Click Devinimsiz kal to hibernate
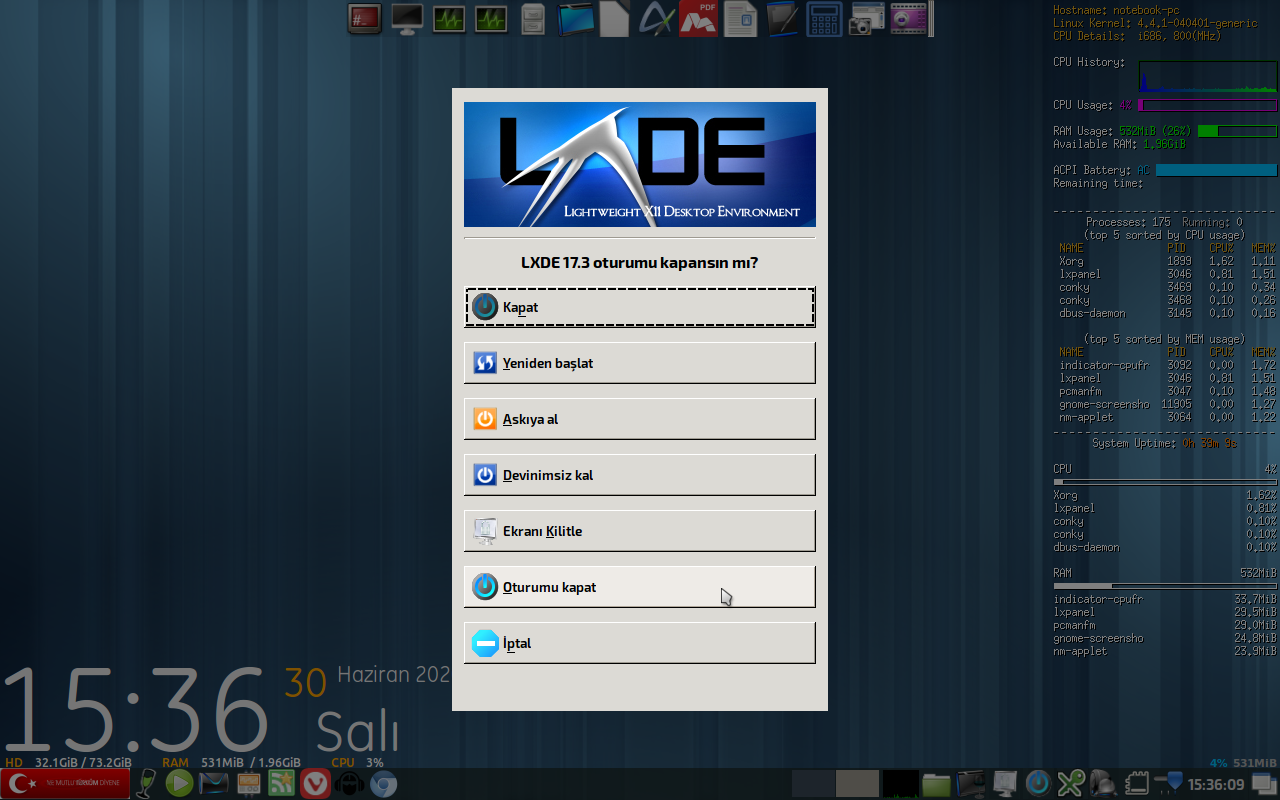 (639, 475)
